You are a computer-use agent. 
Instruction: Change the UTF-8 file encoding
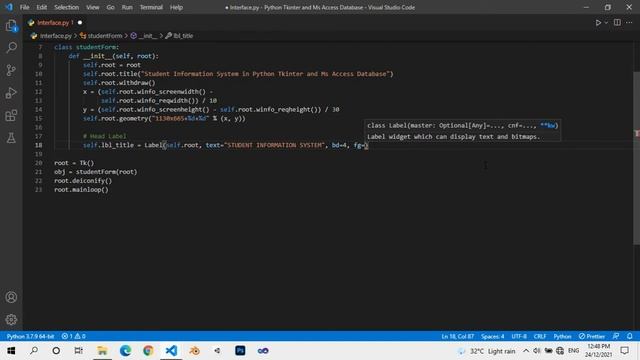pos(519,336)
